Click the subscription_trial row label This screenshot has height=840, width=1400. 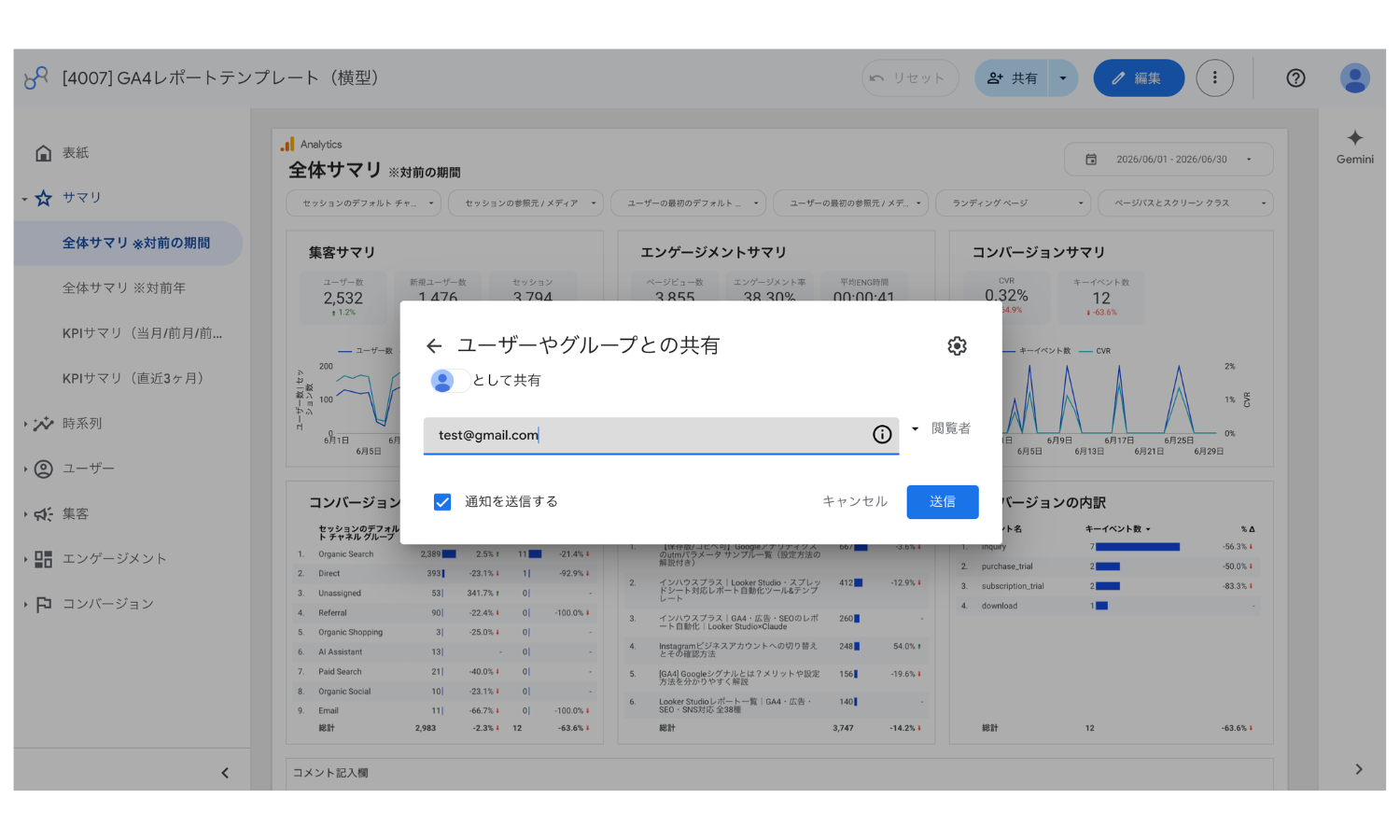[1013, 586]
